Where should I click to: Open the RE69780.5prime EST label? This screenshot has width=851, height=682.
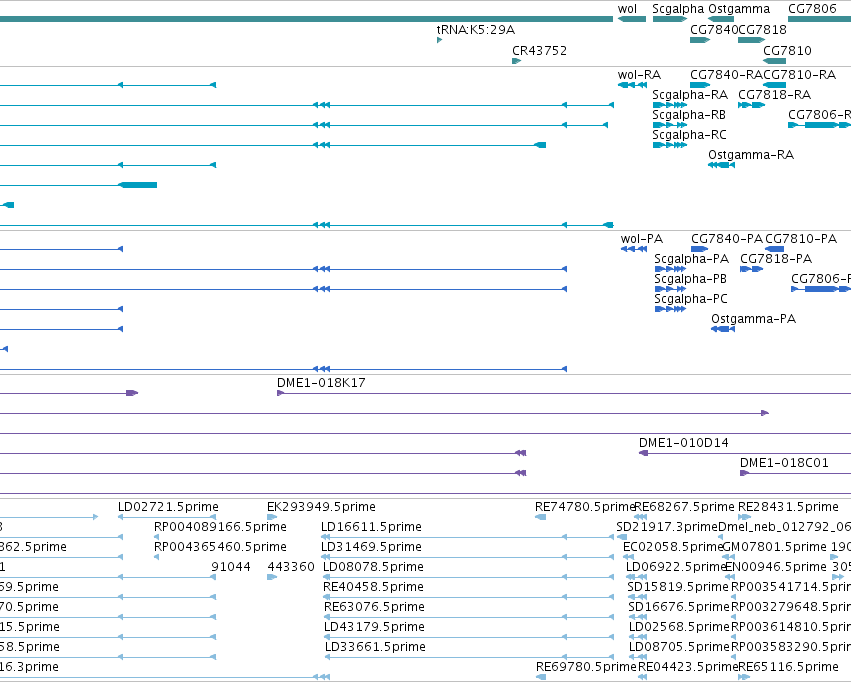pos(586,667)
